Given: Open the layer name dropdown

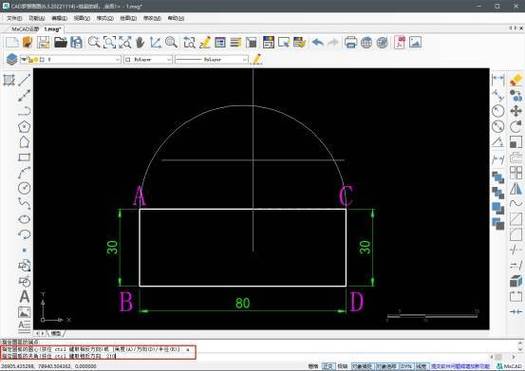Looking at the screenshot, I should click(70, 60).
